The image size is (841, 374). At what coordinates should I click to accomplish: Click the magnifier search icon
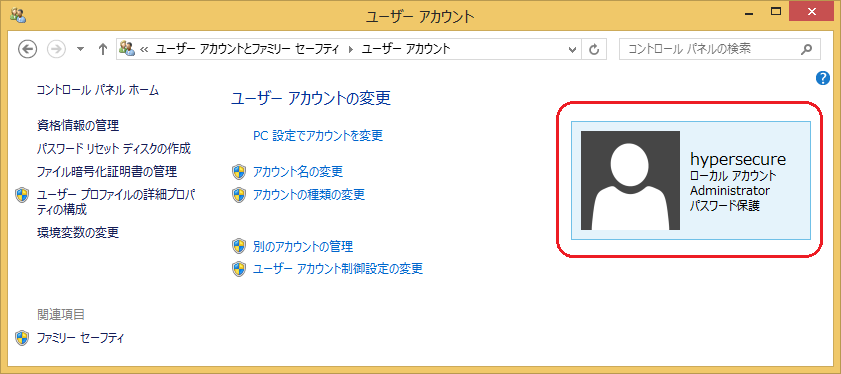pyautogui.click(x=806, y=49)
